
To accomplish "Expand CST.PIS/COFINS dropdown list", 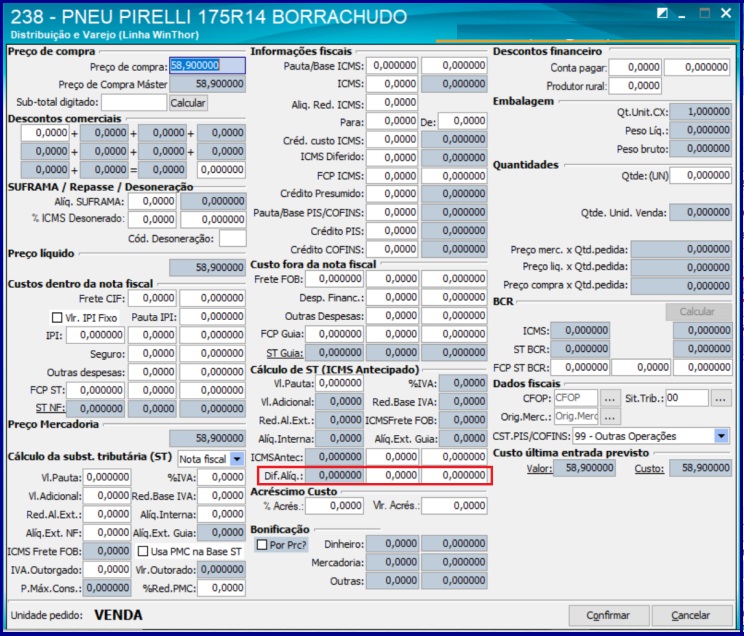I will click(x=721, y=436).
